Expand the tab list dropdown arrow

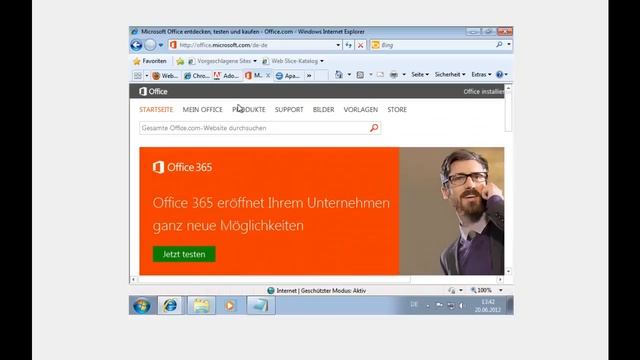tap(147, 76)
